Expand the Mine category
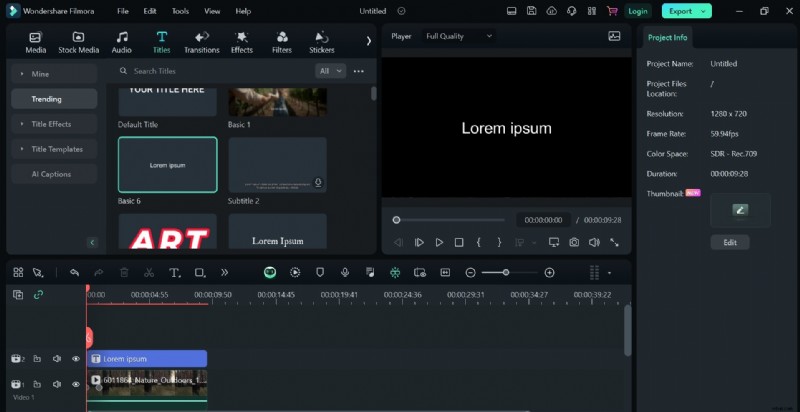The width and height of the screenshot is (800, 412). (x=54, y=74)
